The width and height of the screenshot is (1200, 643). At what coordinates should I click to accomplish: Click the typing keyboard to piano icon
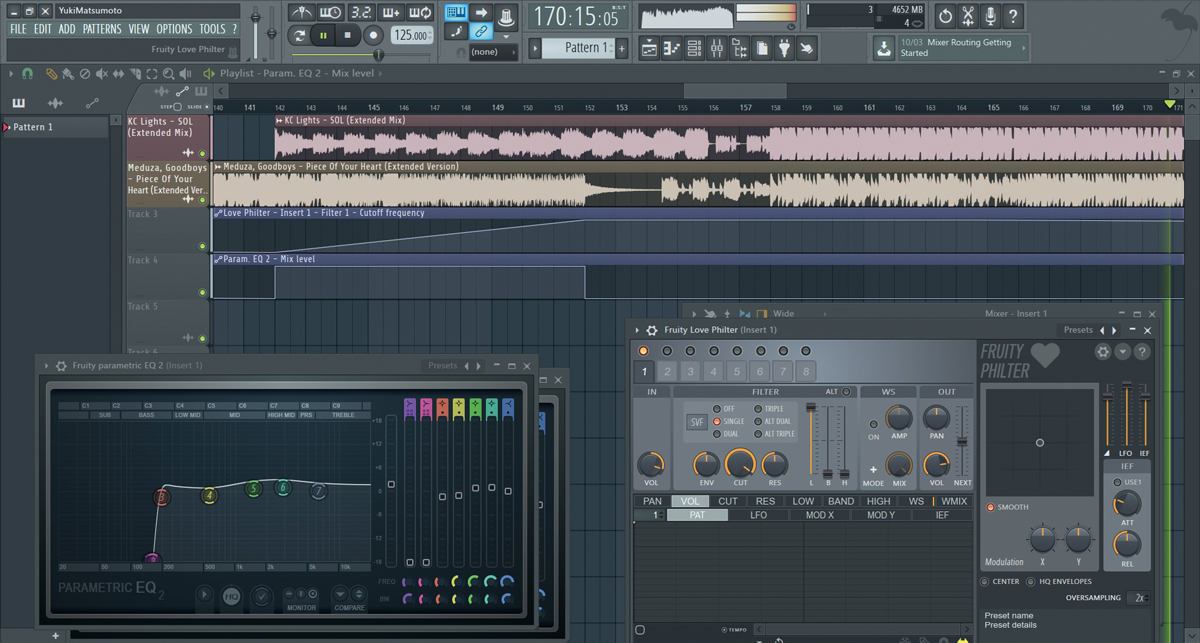click(x=456, y=12)
